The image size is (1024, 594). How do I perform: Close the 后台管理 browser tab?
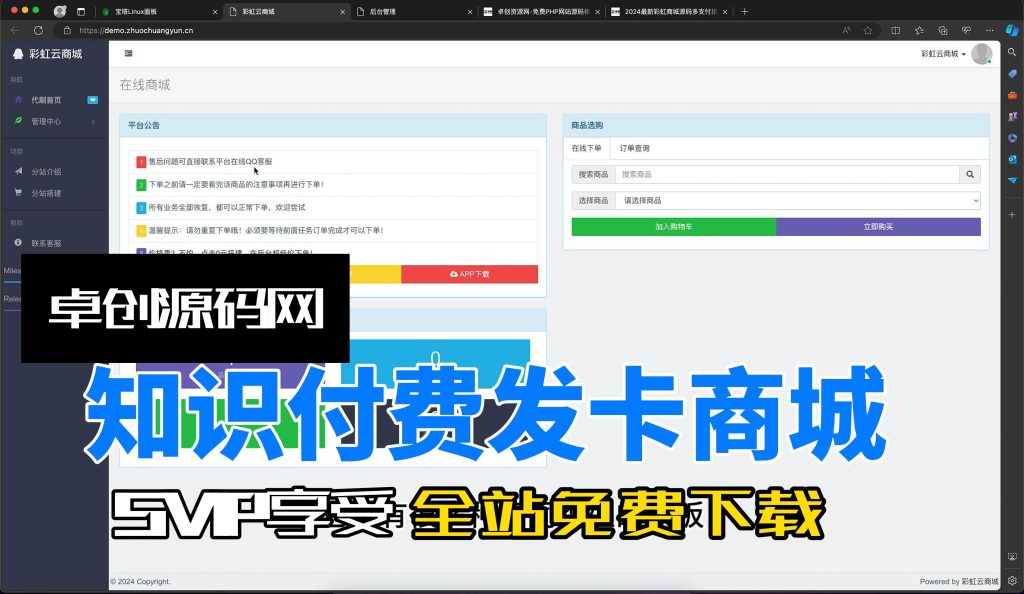[x=470, y=12]
